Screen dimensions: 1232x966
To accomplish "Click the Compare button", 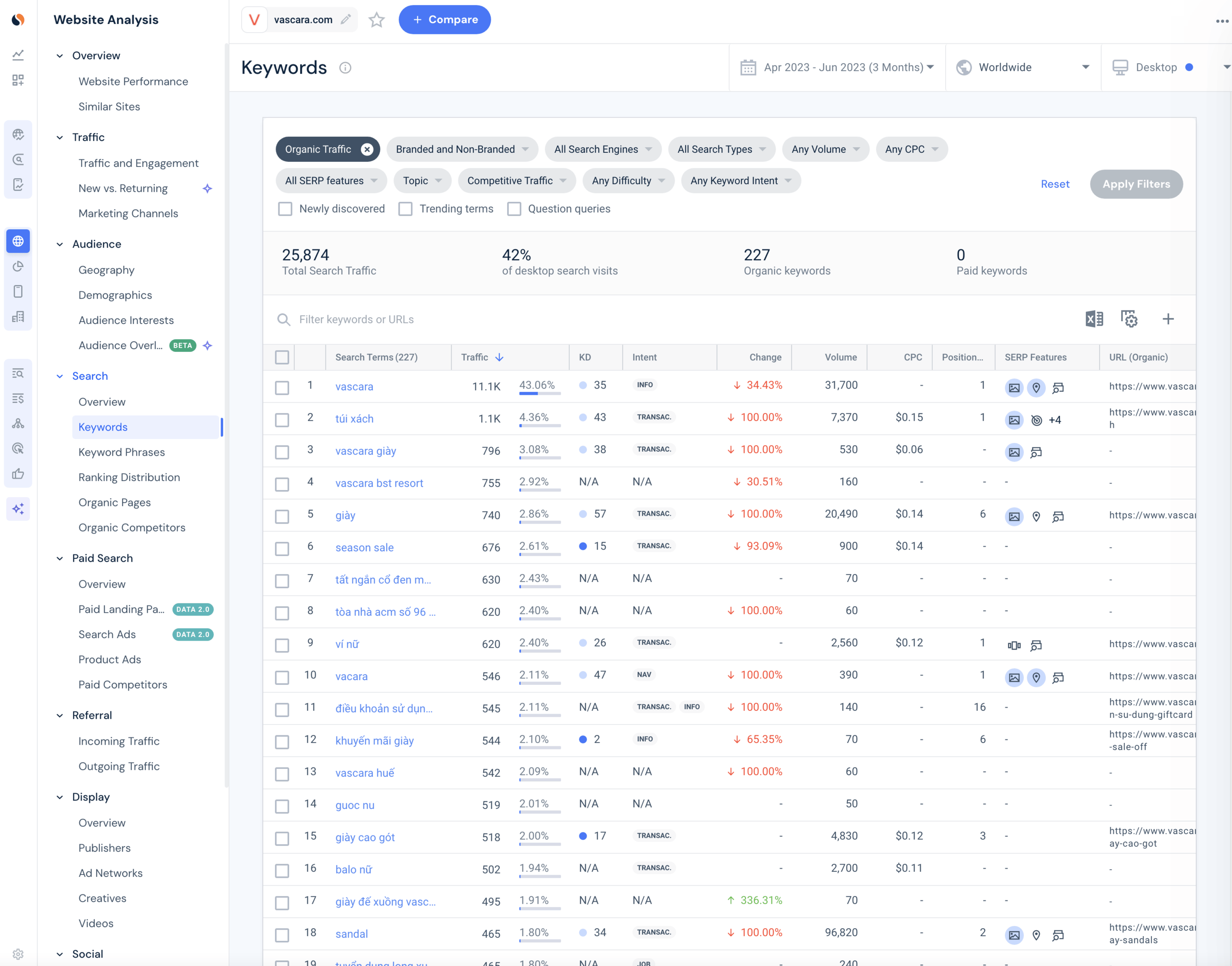I will (444, 20).
